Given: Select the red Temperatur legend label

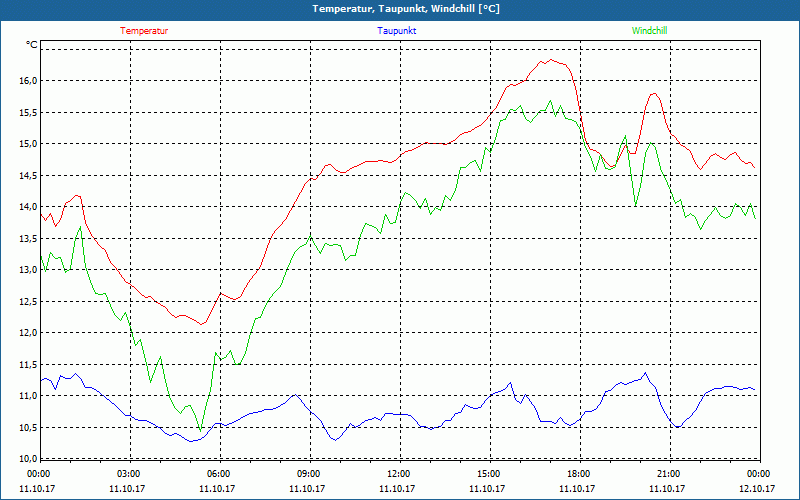Looking at the screenshot, I should 144,31.
